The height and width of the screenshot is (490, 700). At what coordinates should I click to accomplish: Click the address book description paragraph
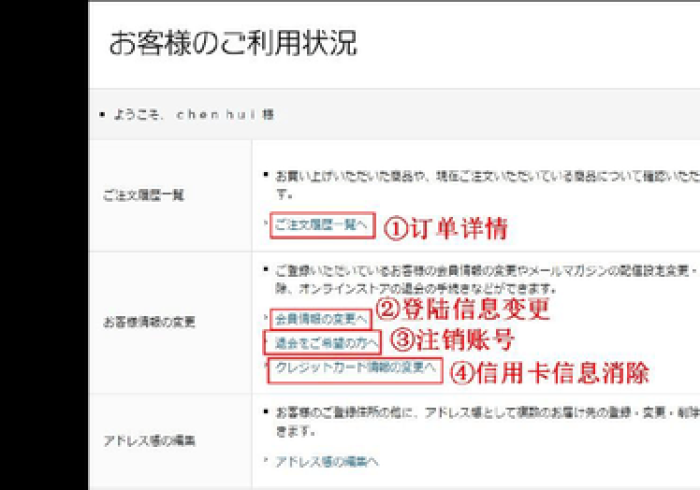[x=488, y=422]
